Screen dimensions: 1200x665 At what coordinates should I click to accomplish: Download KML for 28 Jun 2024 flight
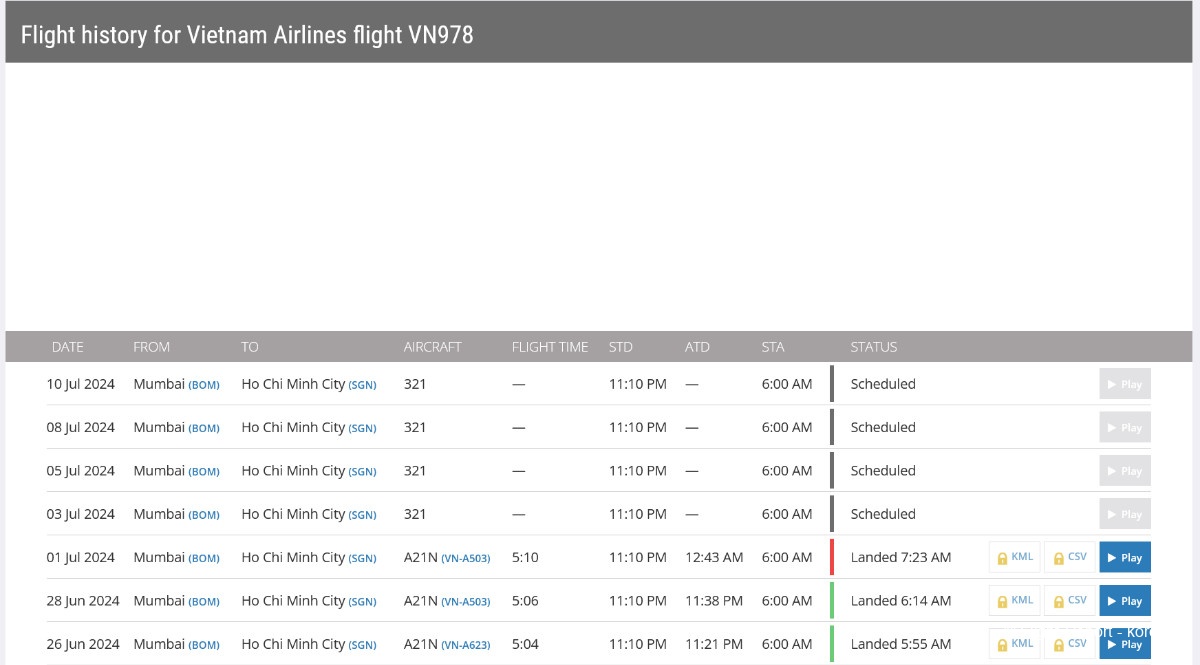tap(1015, 601)
